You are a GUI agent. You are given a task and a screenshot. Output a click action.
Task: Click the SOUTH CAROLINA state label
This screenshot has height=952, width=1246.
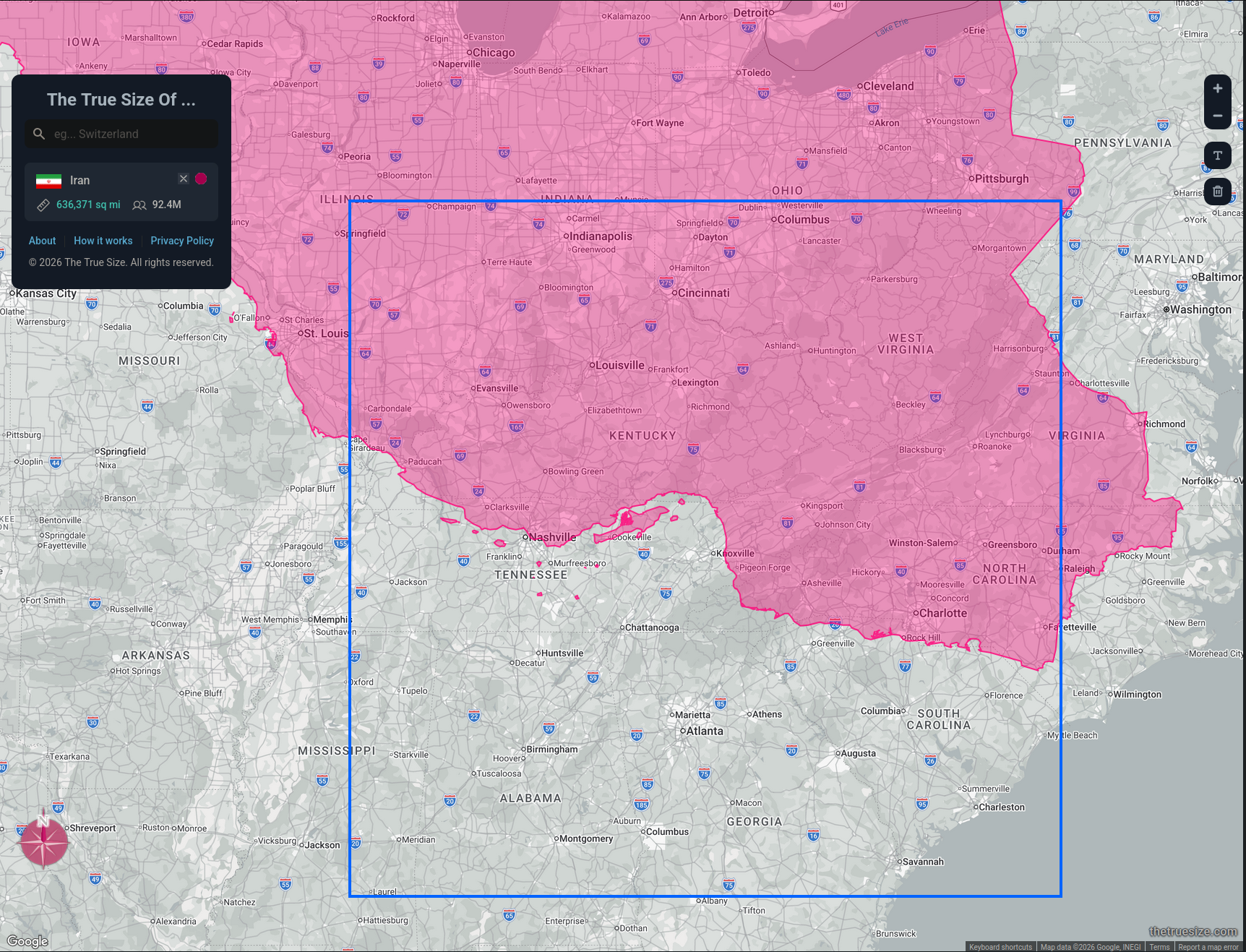click(939, 719)
